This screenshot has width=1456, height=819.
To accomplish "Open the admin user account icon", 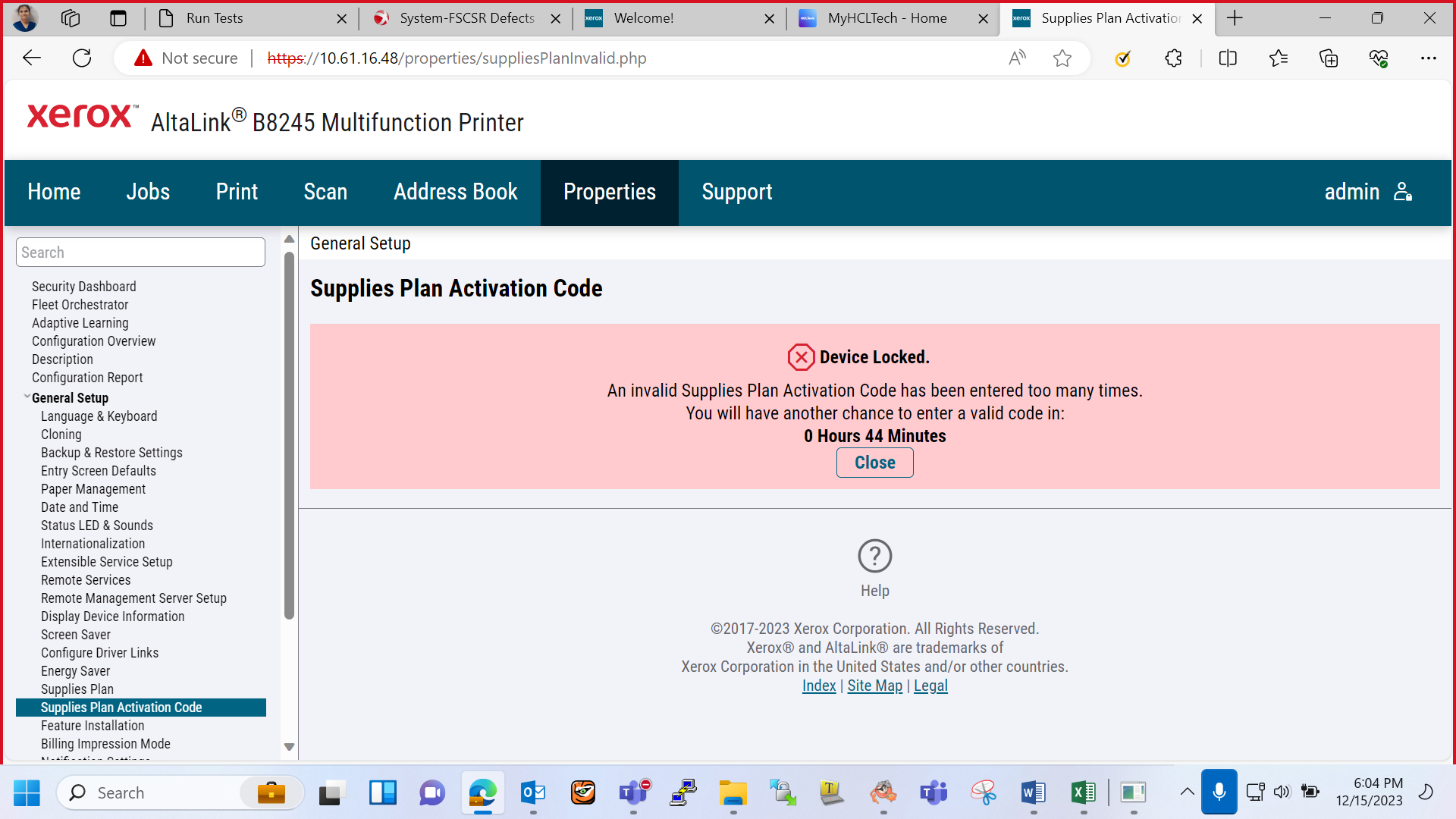I will (x=1403, y=192).
